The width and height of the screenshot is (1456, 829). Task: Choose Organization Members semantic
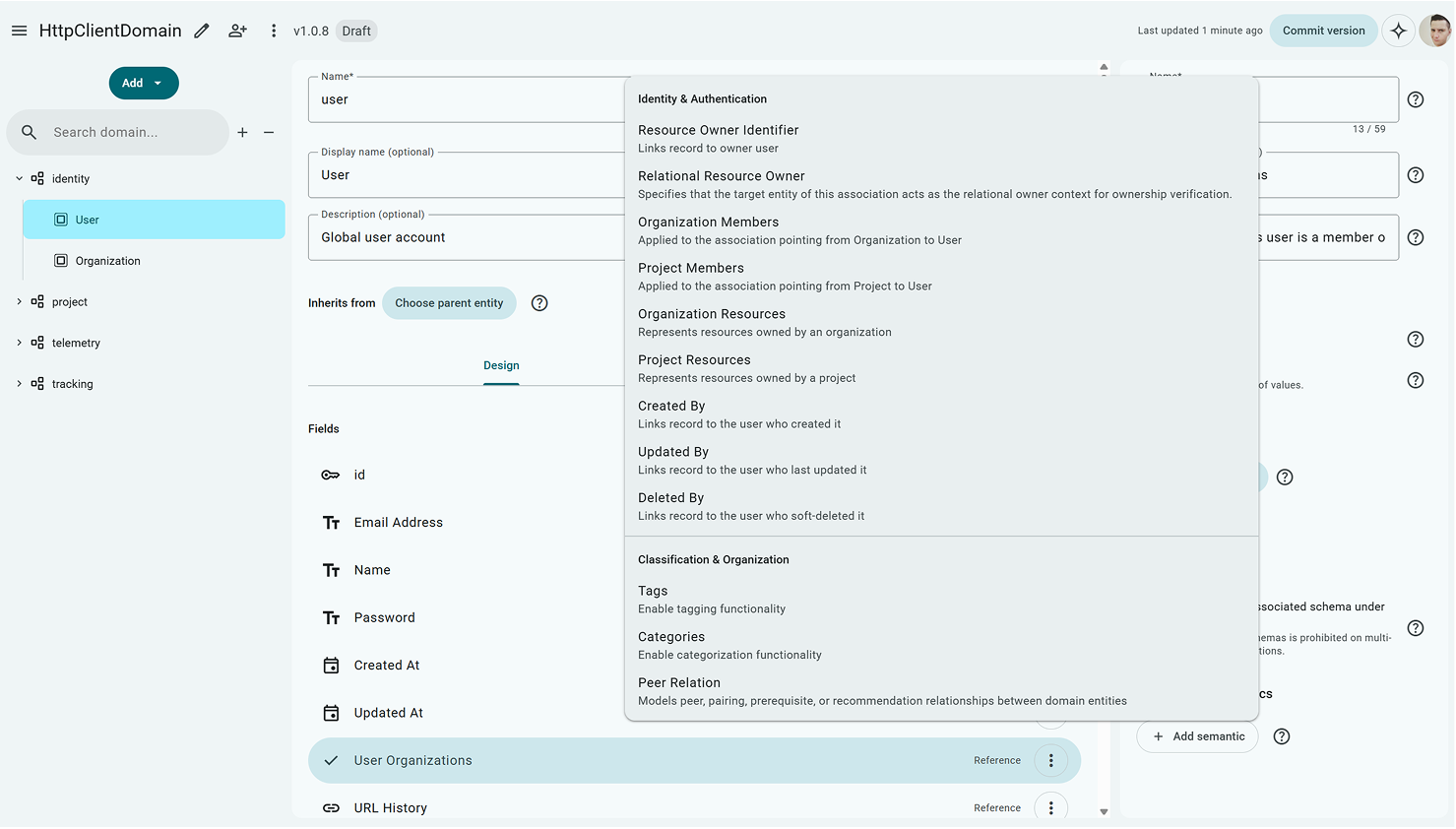pyautogui.click(x=941, y=230)
